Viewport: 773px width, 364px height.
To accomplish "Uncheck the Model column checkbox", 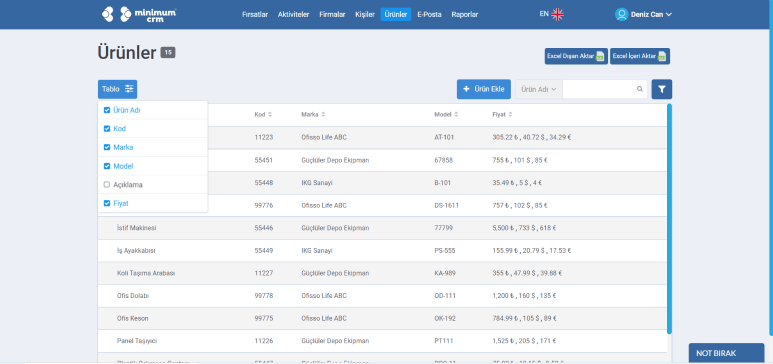I will tap(107, 166).
